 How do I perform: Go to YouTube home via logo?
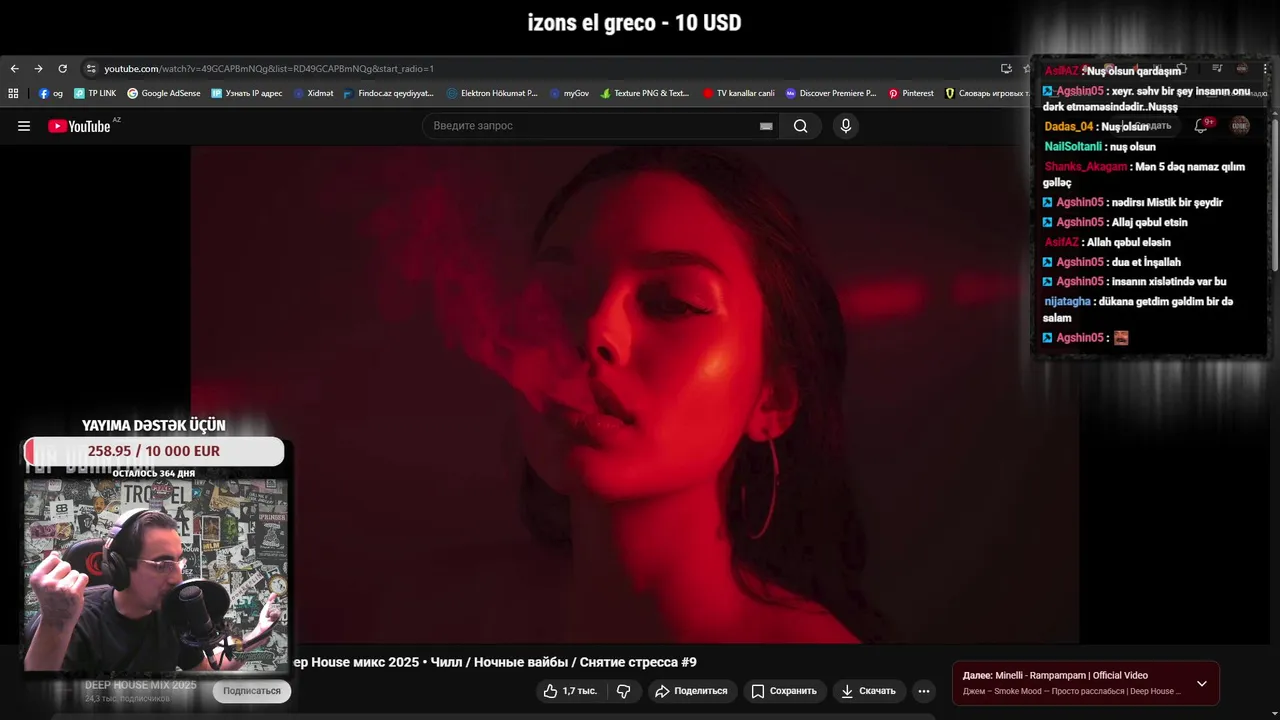click(79, 126)
